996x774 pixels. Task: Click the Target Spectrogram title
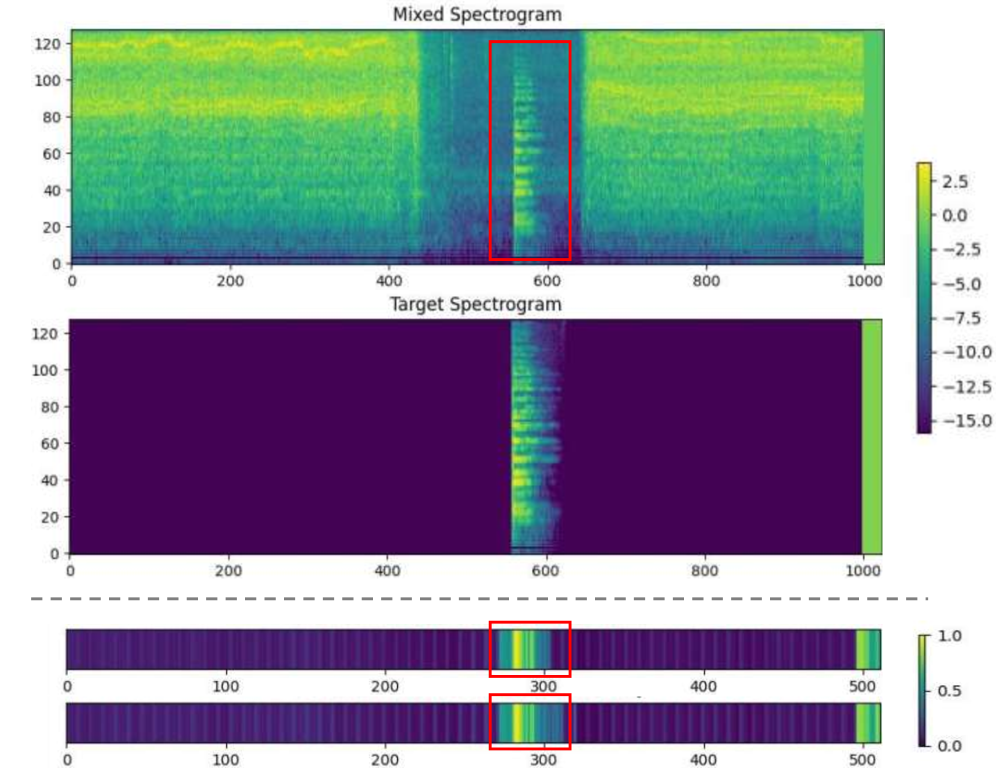476,304
